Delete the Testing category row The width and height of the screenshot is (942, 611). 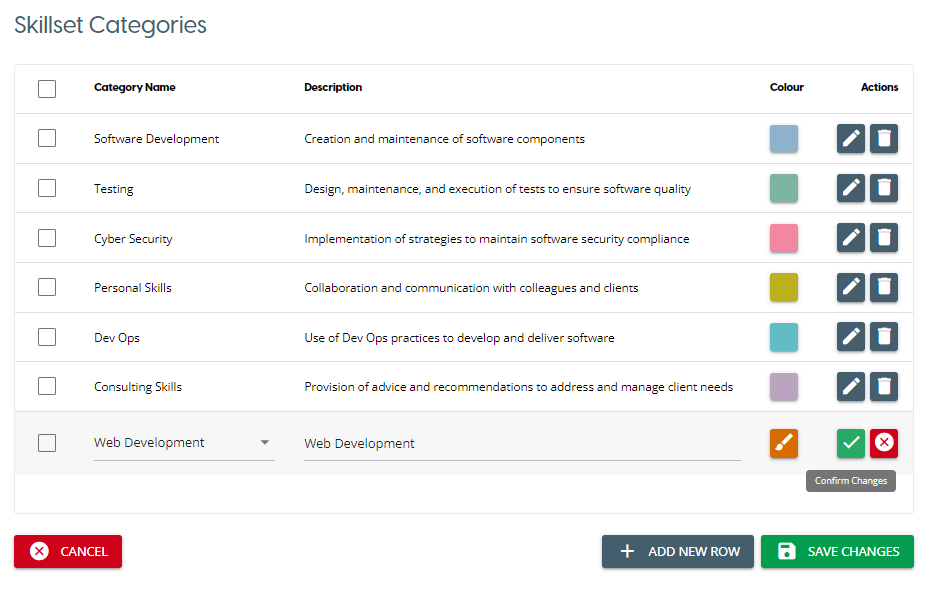click(x=883, y=188)
